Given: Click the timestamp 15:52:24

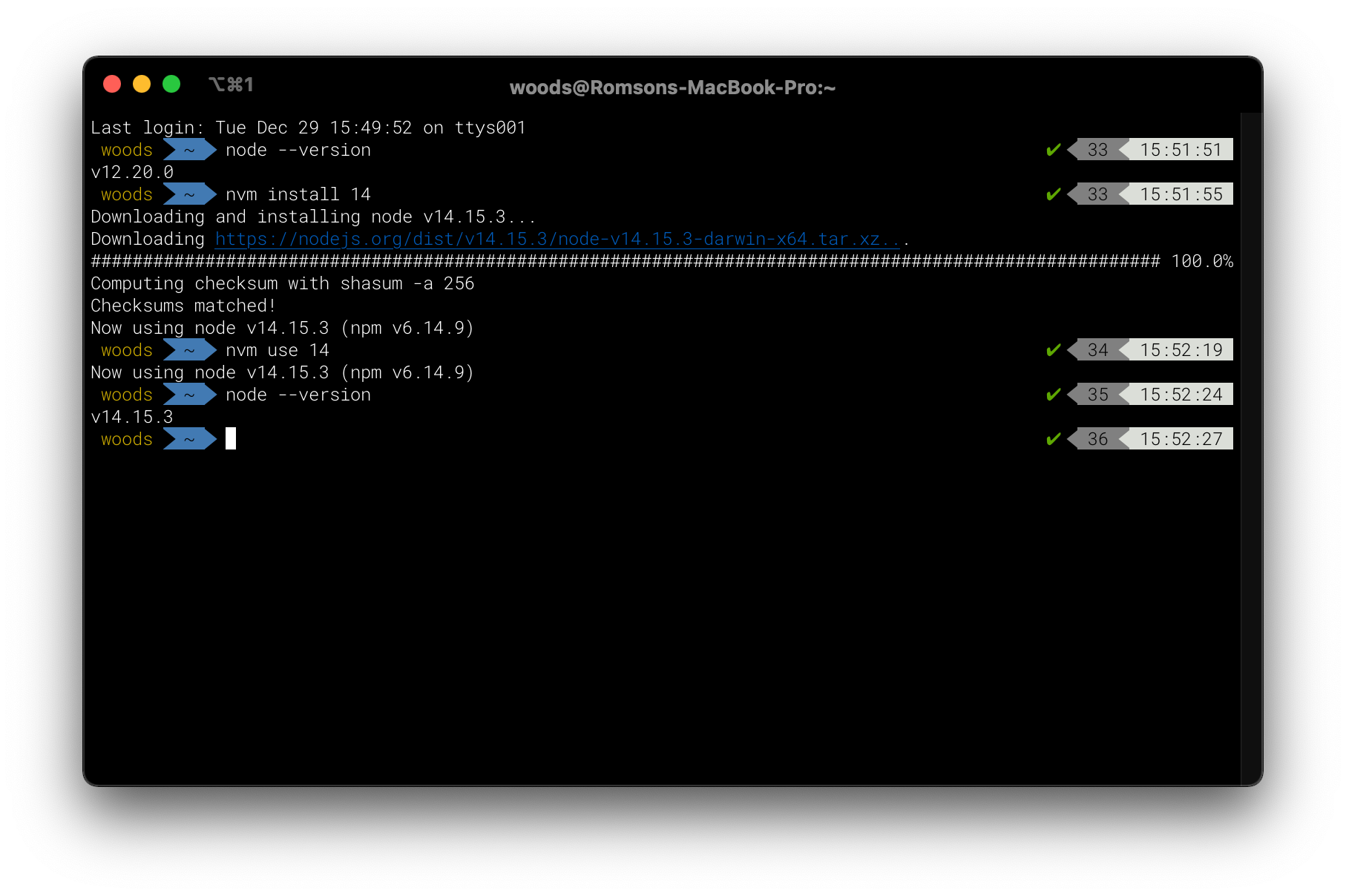Looking at the screenshot, I should (1181, 395).
